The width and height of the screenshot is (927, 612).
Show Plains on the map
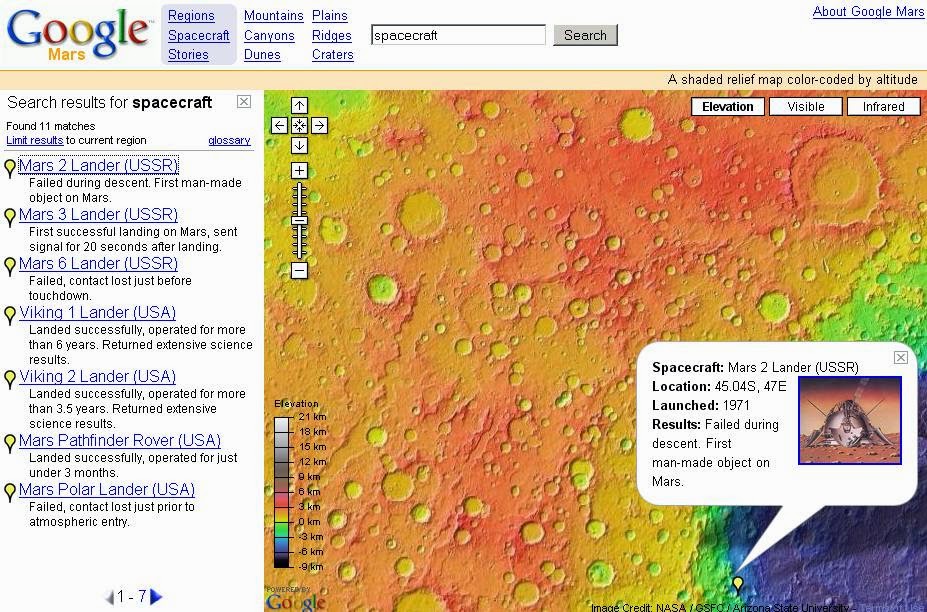330,16
